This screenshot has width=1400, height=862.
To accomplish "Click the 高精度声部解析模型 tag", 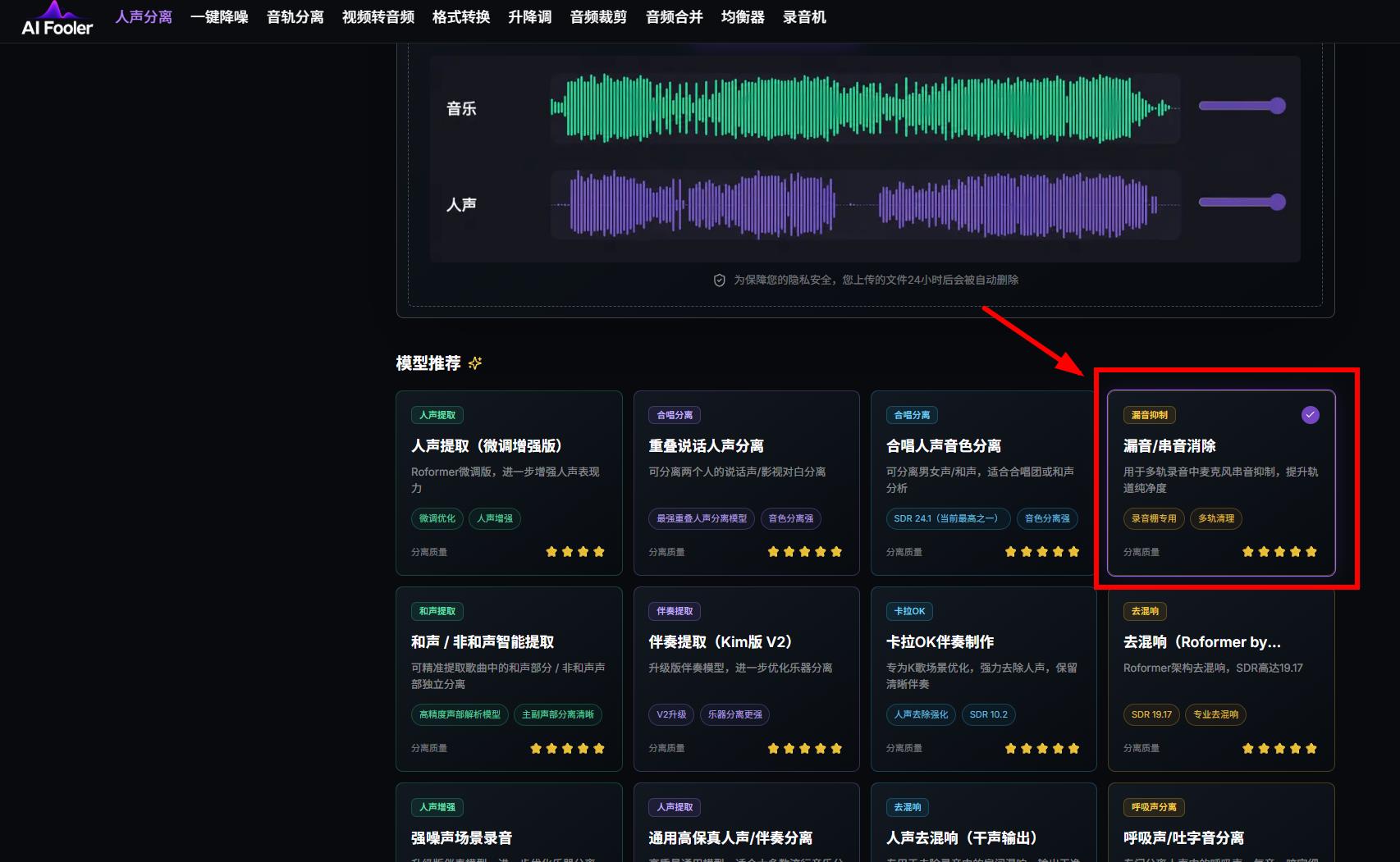I will tap(460, 714).
